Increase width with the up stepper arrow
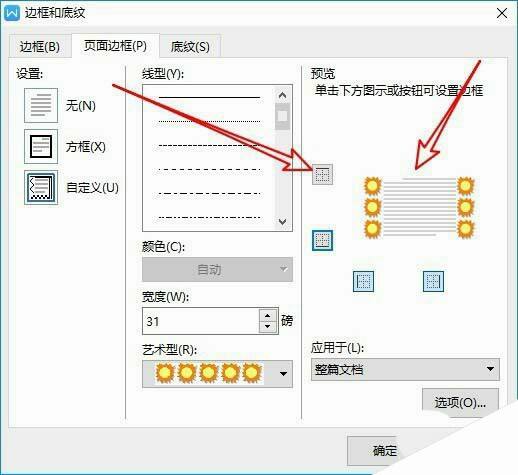This screenshot has height=475, width=518. [268, 315]
